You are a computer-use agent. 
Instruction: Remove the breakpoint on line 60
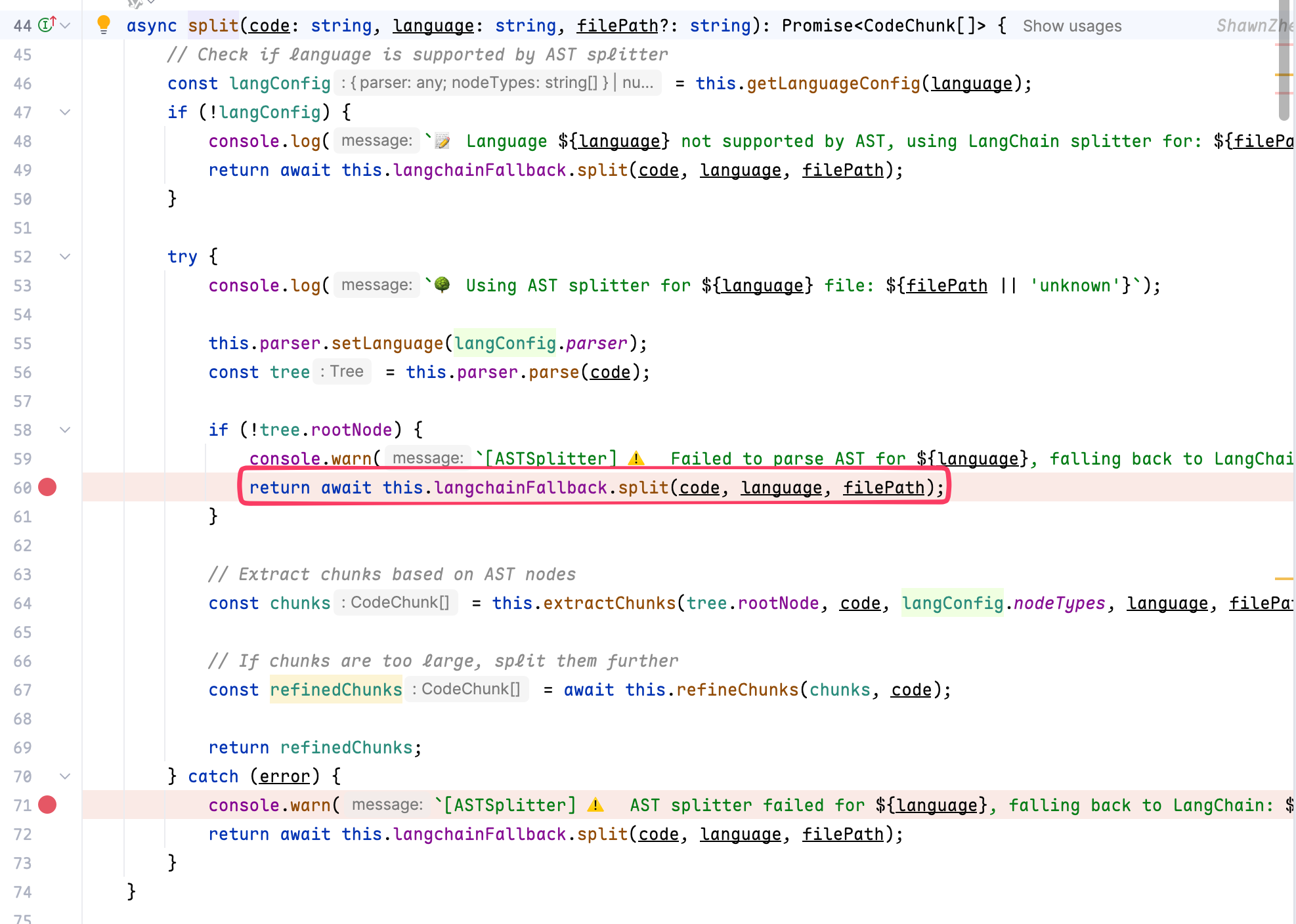coord(47,488)
